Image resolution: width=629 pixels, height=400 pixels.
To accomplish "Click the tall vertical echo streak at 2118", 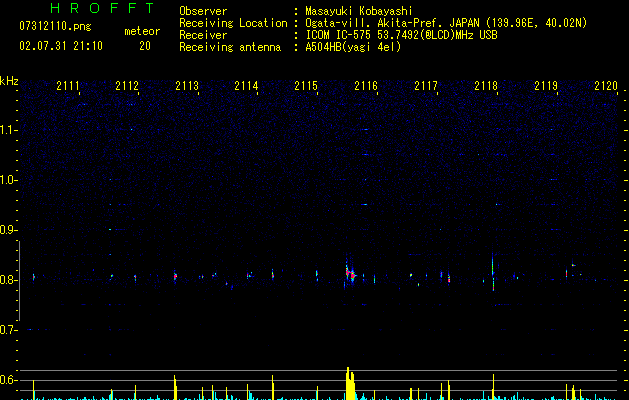I will pyautogui.click(x=493, y=271).
